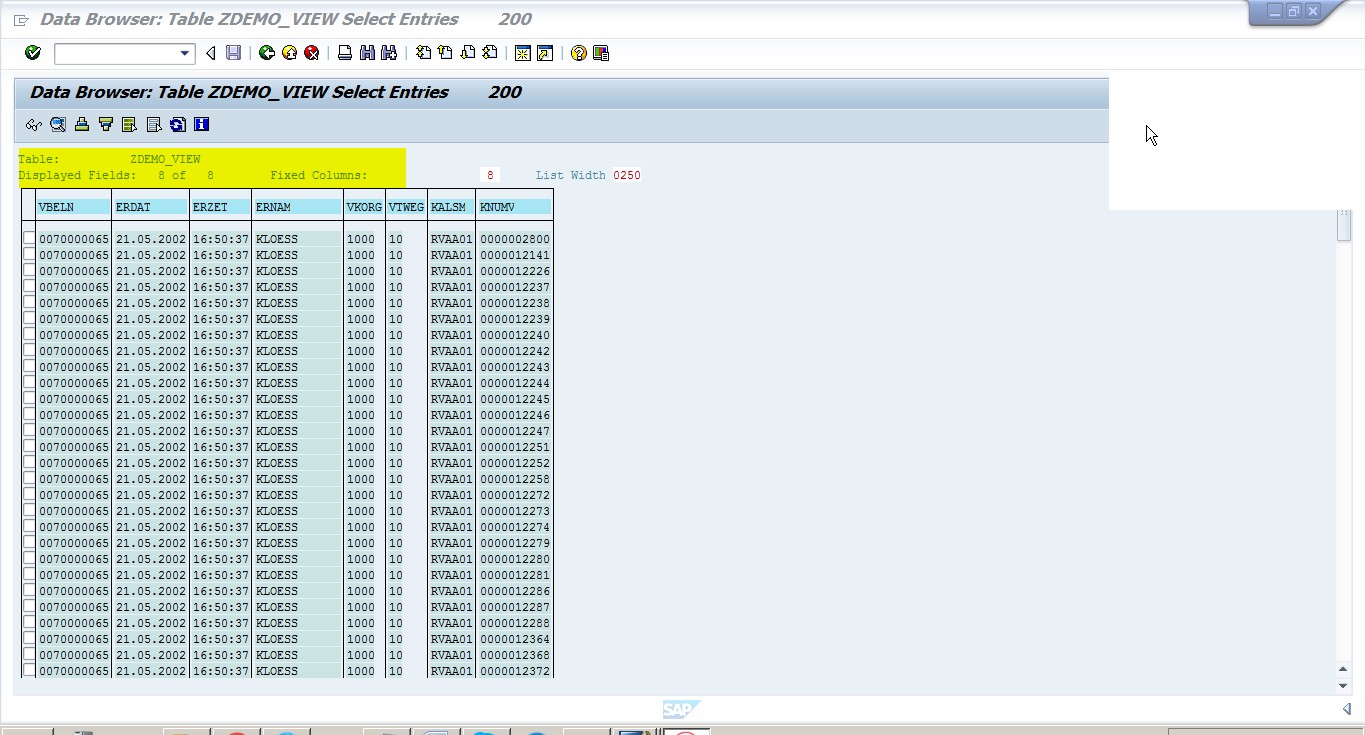This screenshot has height=735, width=1365.
Task: Click the green Enter checkmark icon
Action: click(x=31, y=53)
